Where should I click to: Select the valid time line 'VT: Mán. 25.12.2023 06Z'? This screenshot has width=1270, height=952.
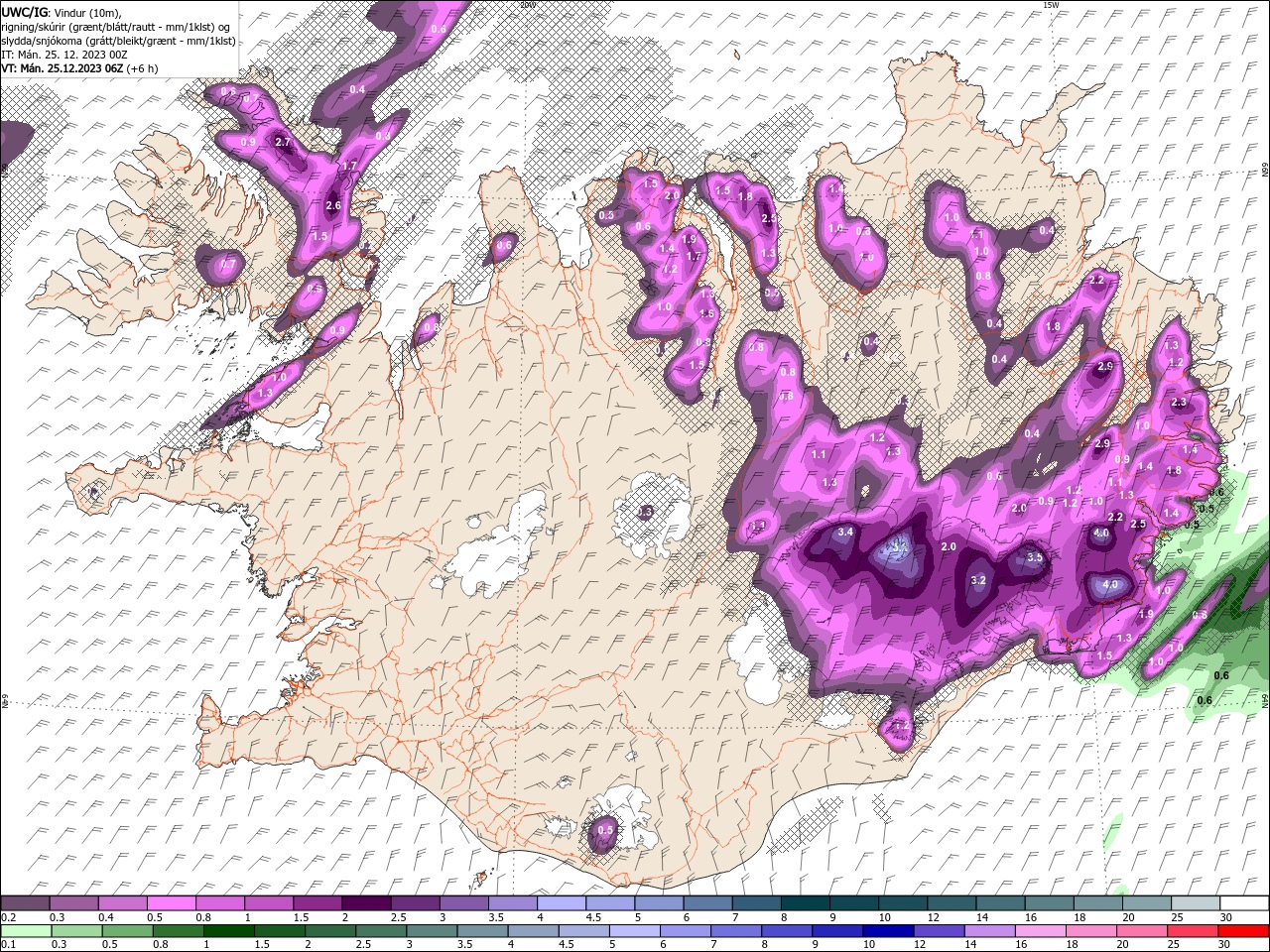[x=62, y=68]
